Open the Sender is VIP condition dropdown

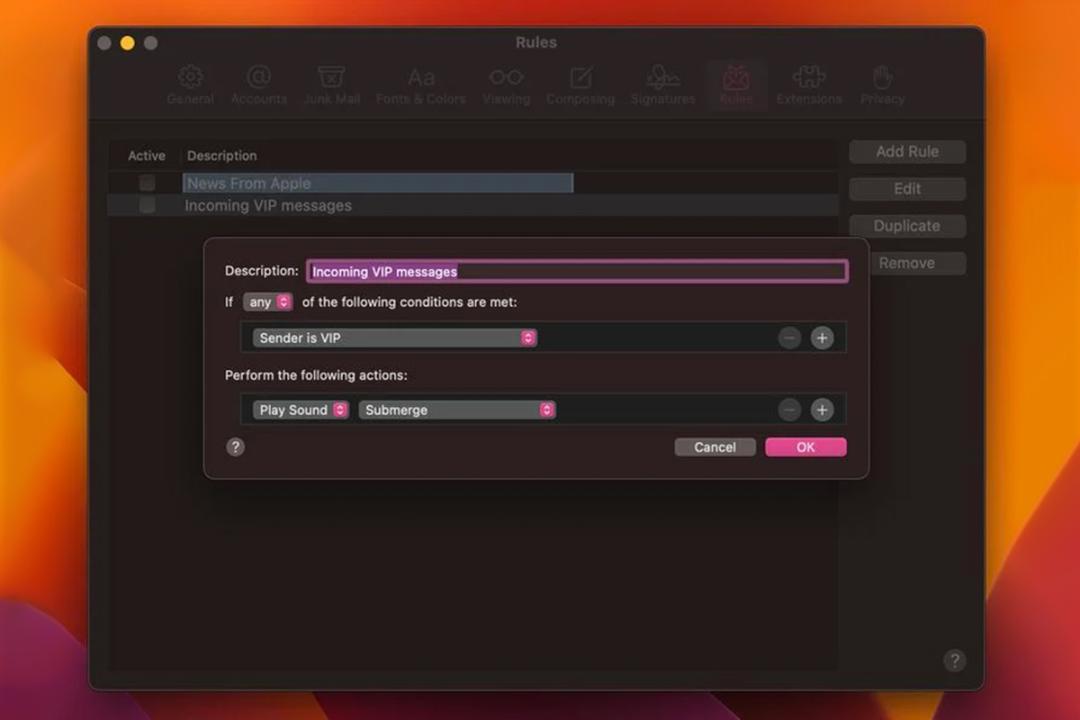tap(395, 338)
